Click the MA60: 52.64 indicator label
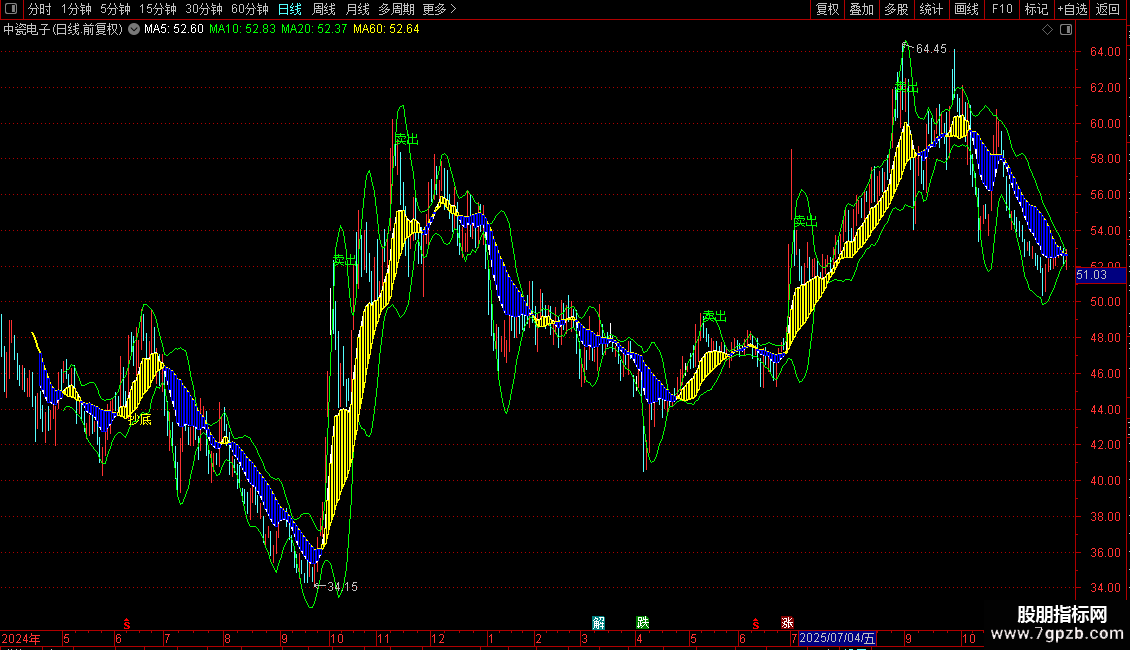 (x=386, y=29)
